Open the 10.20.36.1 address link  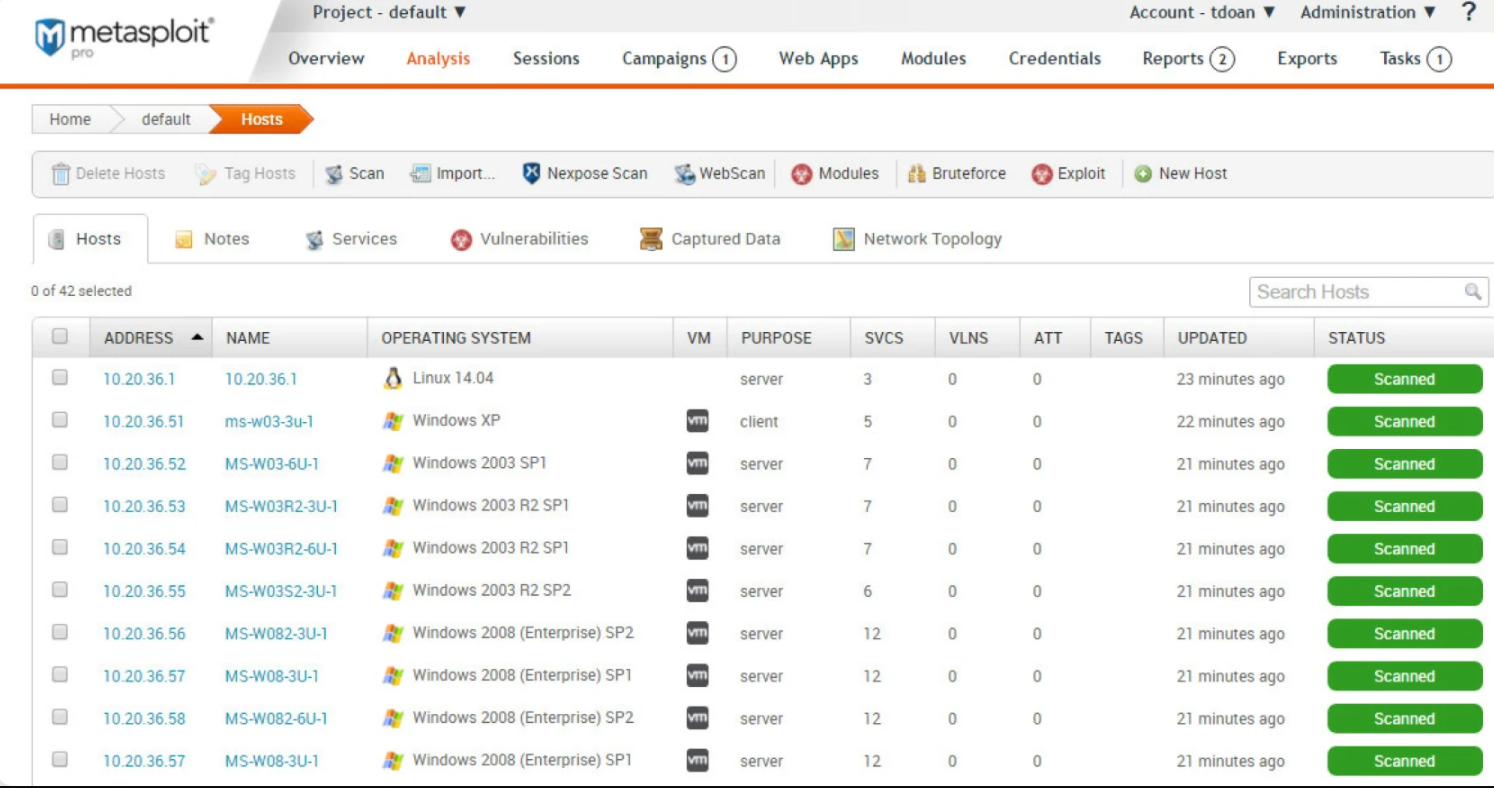[x=139, y=379]
